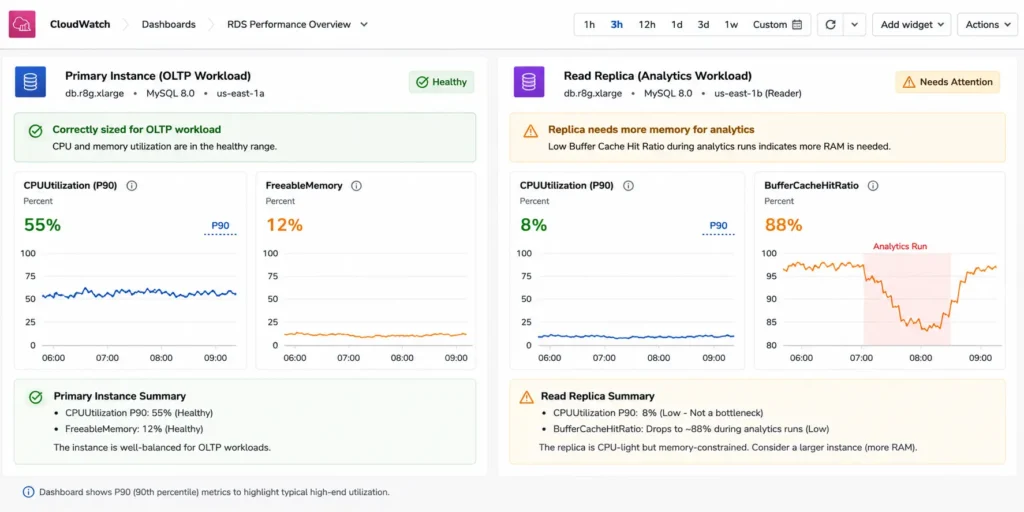This screenshot has height=512, width=1024.
Task: Open the custom range calendar icon
Action: 797,25
